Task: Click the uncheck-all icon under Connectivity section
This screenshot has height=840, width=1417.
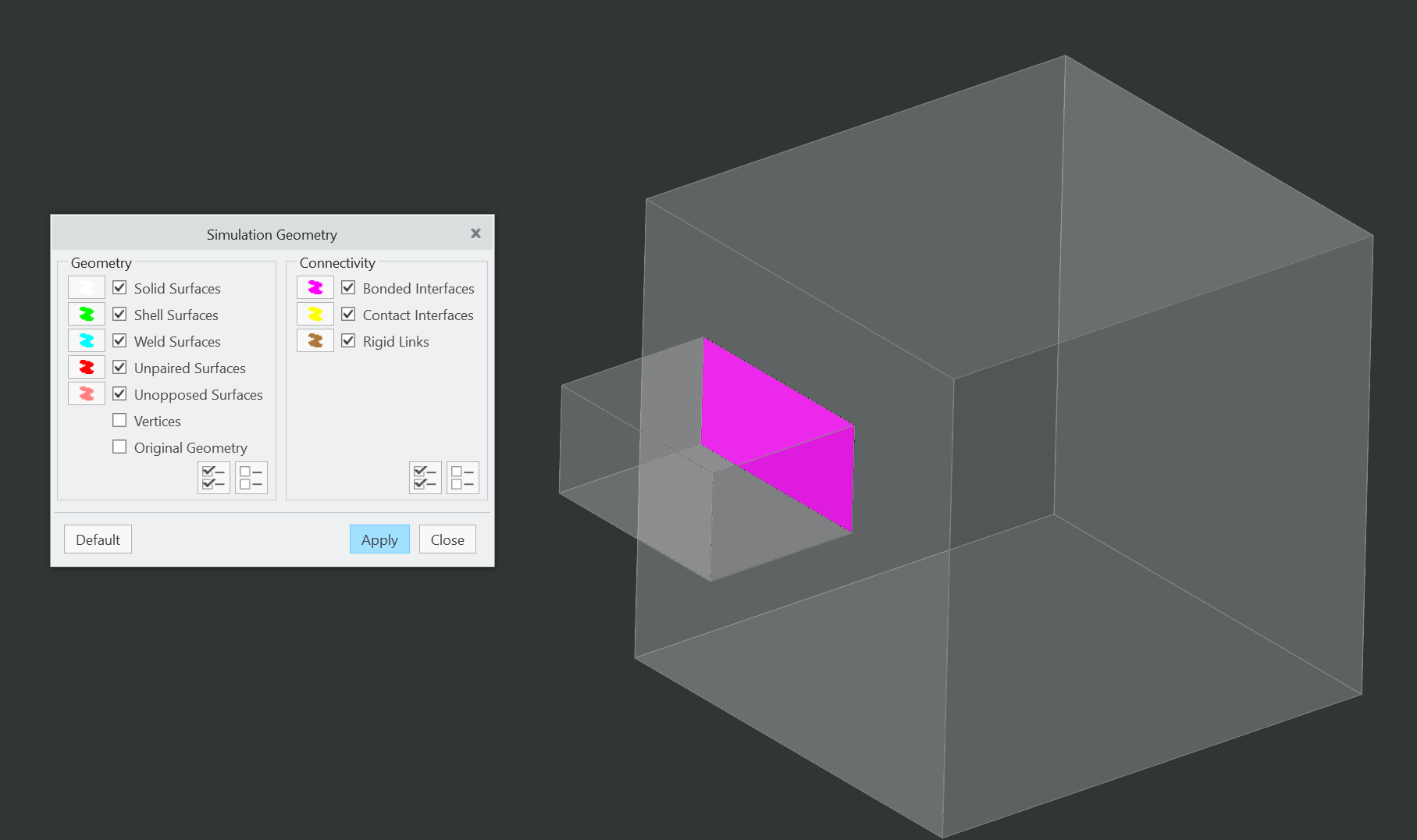Action: coord(462,477)
